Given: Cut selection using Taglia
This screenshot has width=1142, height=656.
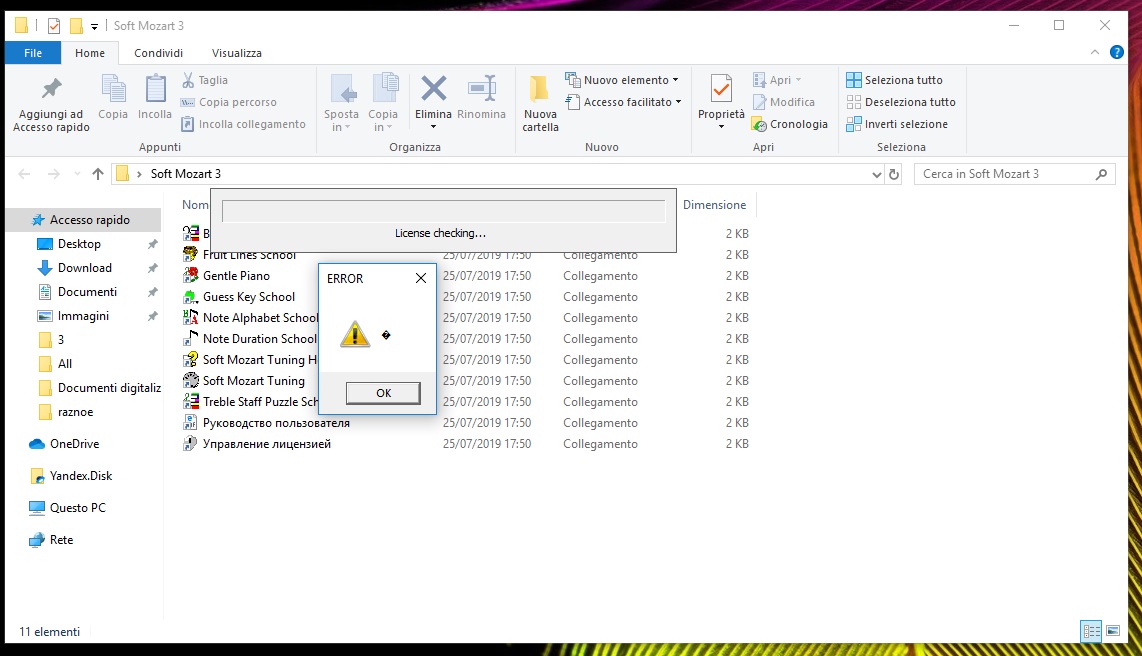Looking at the screenshot, I should point(205,80).
